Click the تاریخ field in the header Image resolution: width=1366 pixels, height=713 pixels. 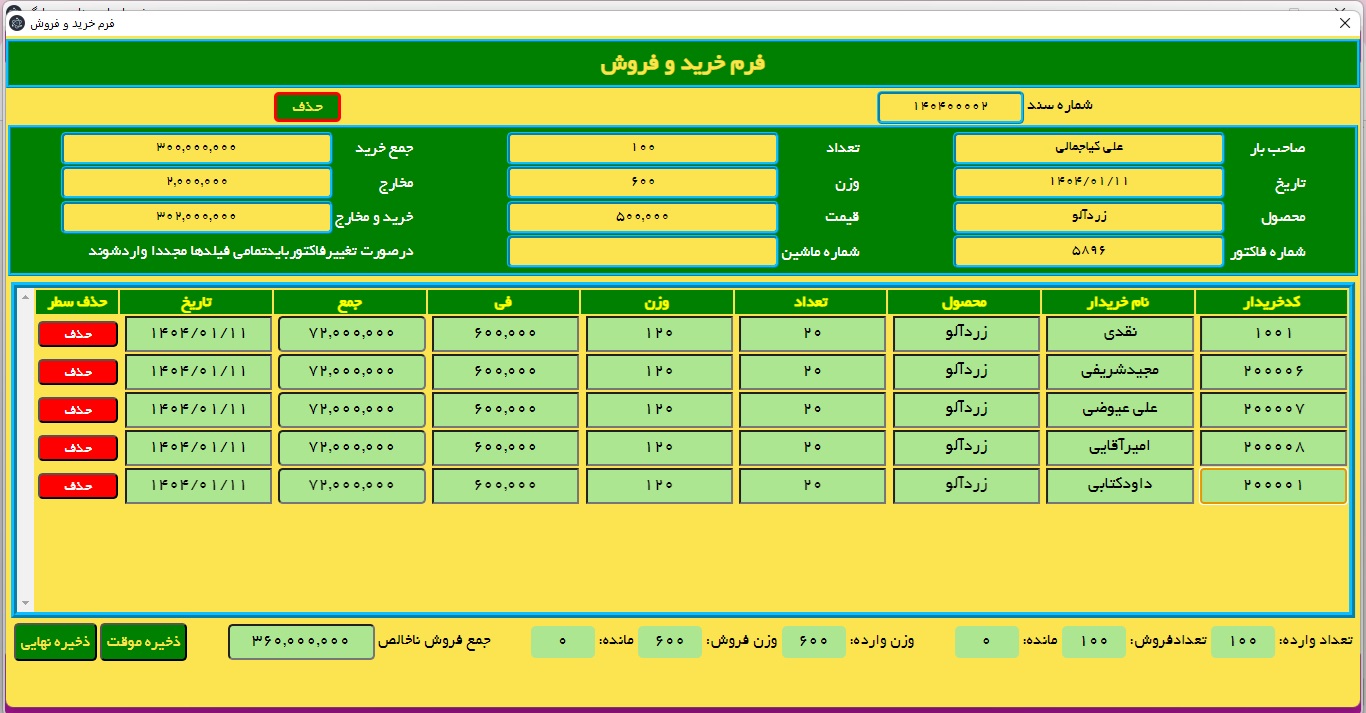[1088, 183]
